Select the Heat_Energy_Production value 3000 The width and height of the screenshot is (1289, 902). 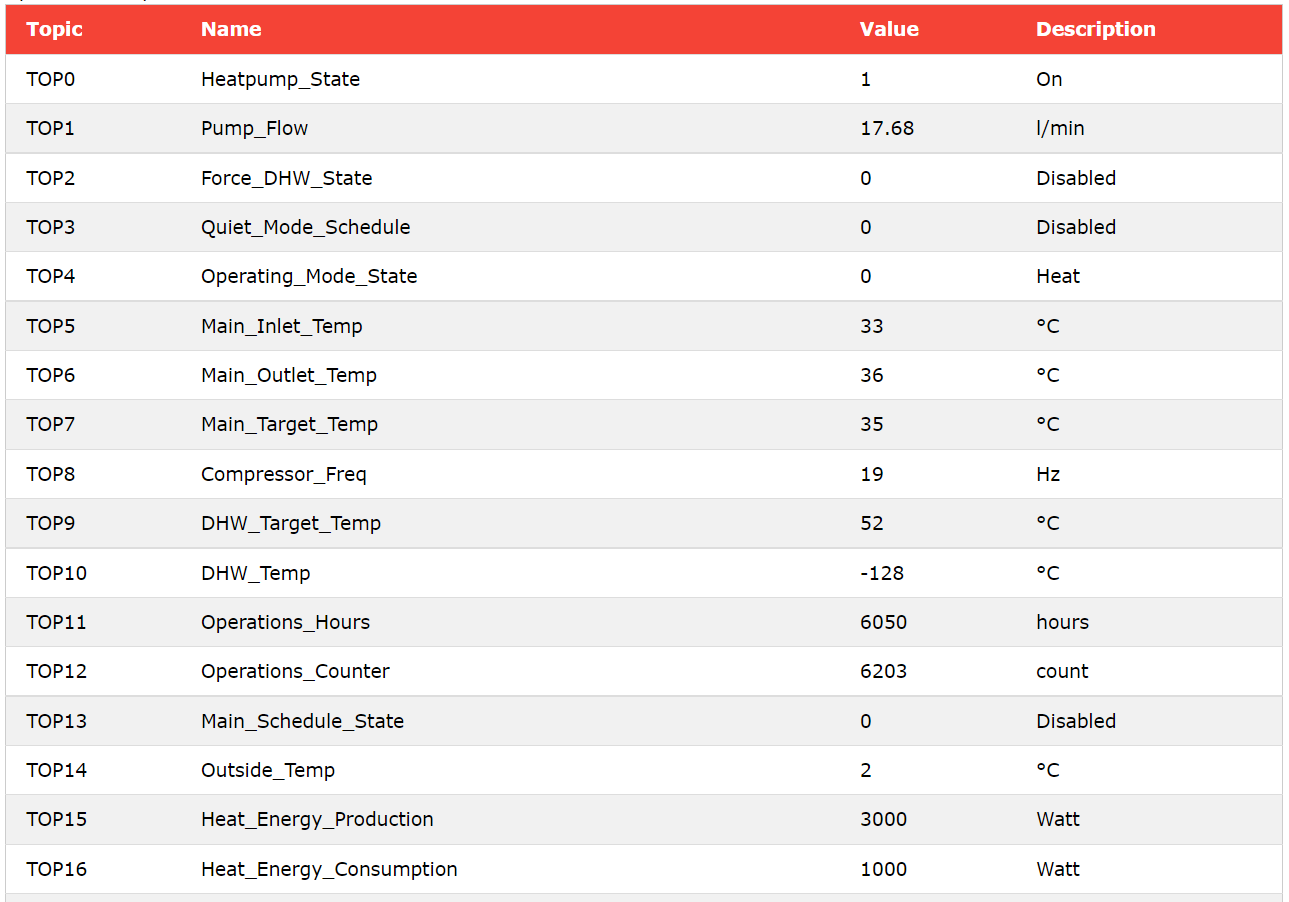pyautogui.click(x=883, y=819)
